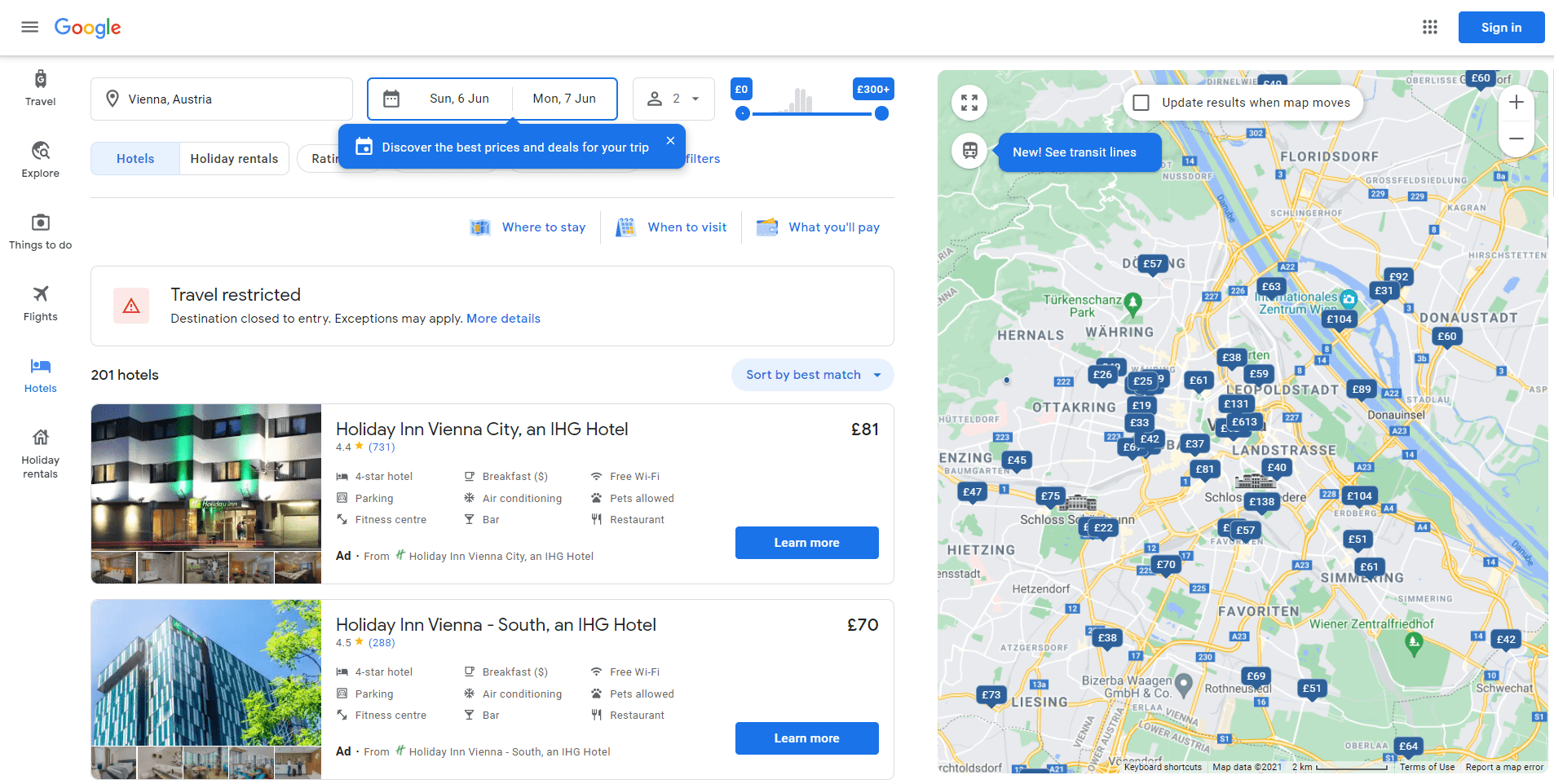Viewport: 1554px width, 784px height.
Task: Click the 201 hotels count text
Action: point(125,375)
